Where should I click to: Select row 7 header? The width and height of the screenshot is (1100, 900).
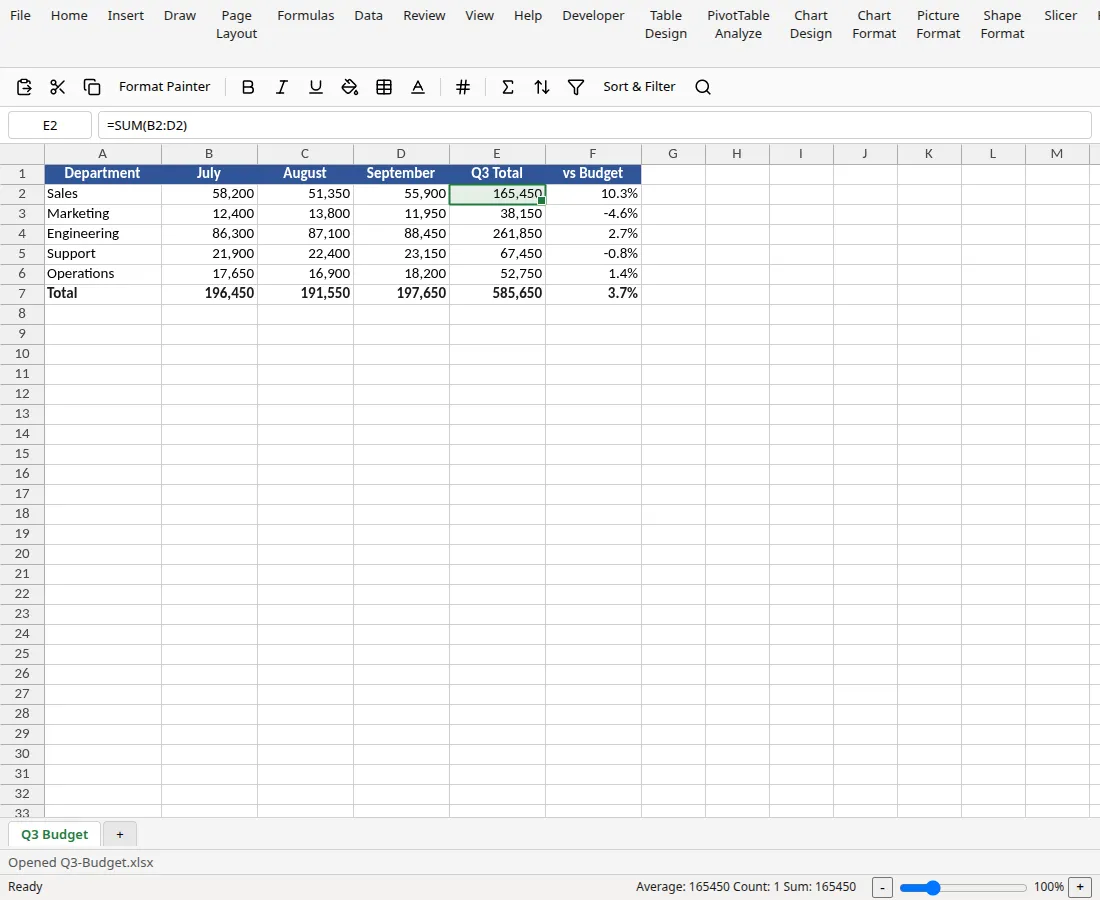click(x=22, y=294)
